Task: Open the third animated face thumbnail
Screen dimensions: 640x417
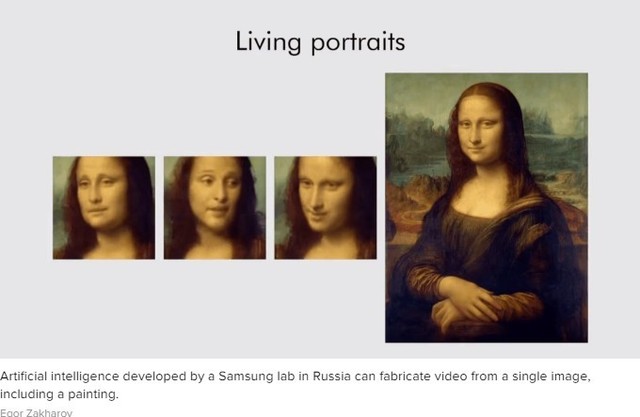Action: pyautogui.click(x=324, y=208)
